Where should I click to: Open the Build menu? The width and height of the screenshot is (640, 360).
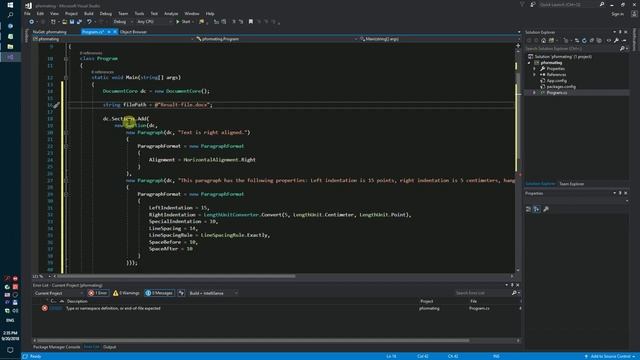pos(89,13)
